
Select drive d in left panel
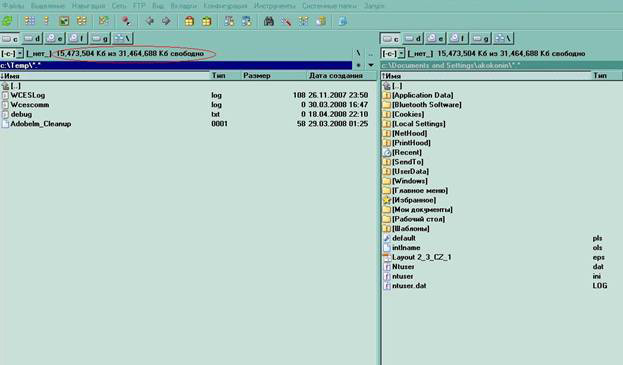click(32, 39)
